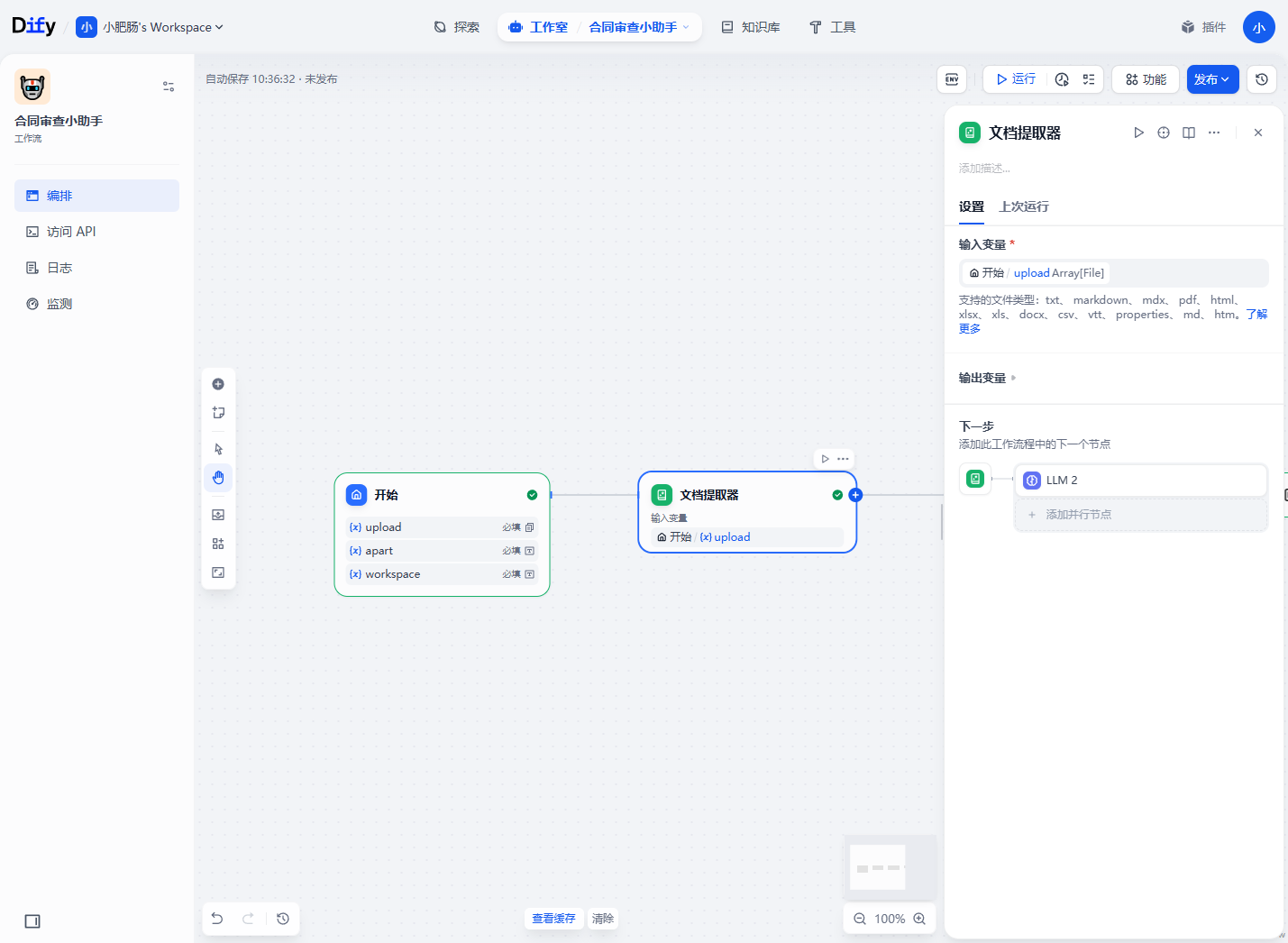Image resolution: width=1288 pixels, height=943 pixels.
Task: Open more options above 文档提取器 node
Action: click(x=844, y=459)
